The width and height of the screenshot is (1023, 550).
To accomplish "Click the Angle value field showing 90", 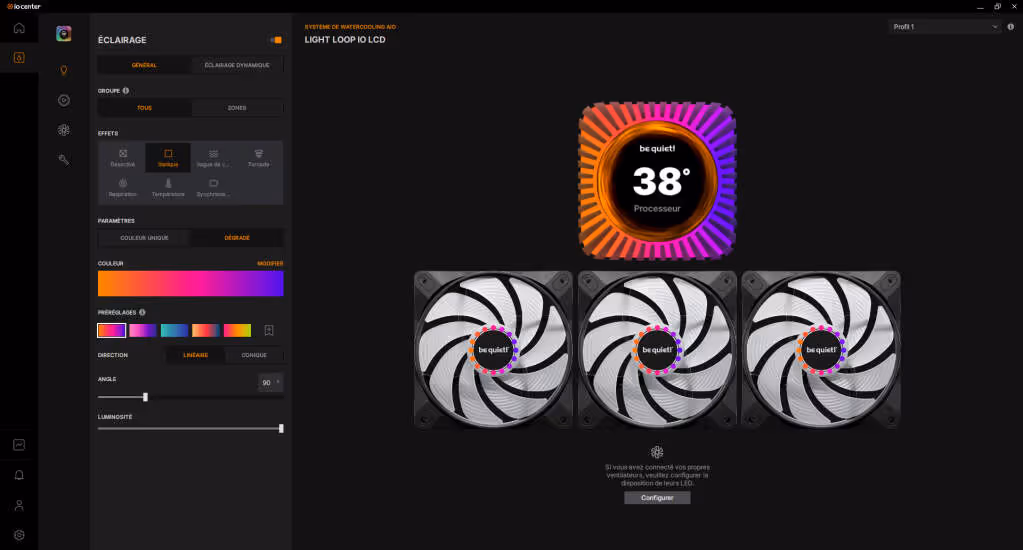I will [x=271, y=382].
